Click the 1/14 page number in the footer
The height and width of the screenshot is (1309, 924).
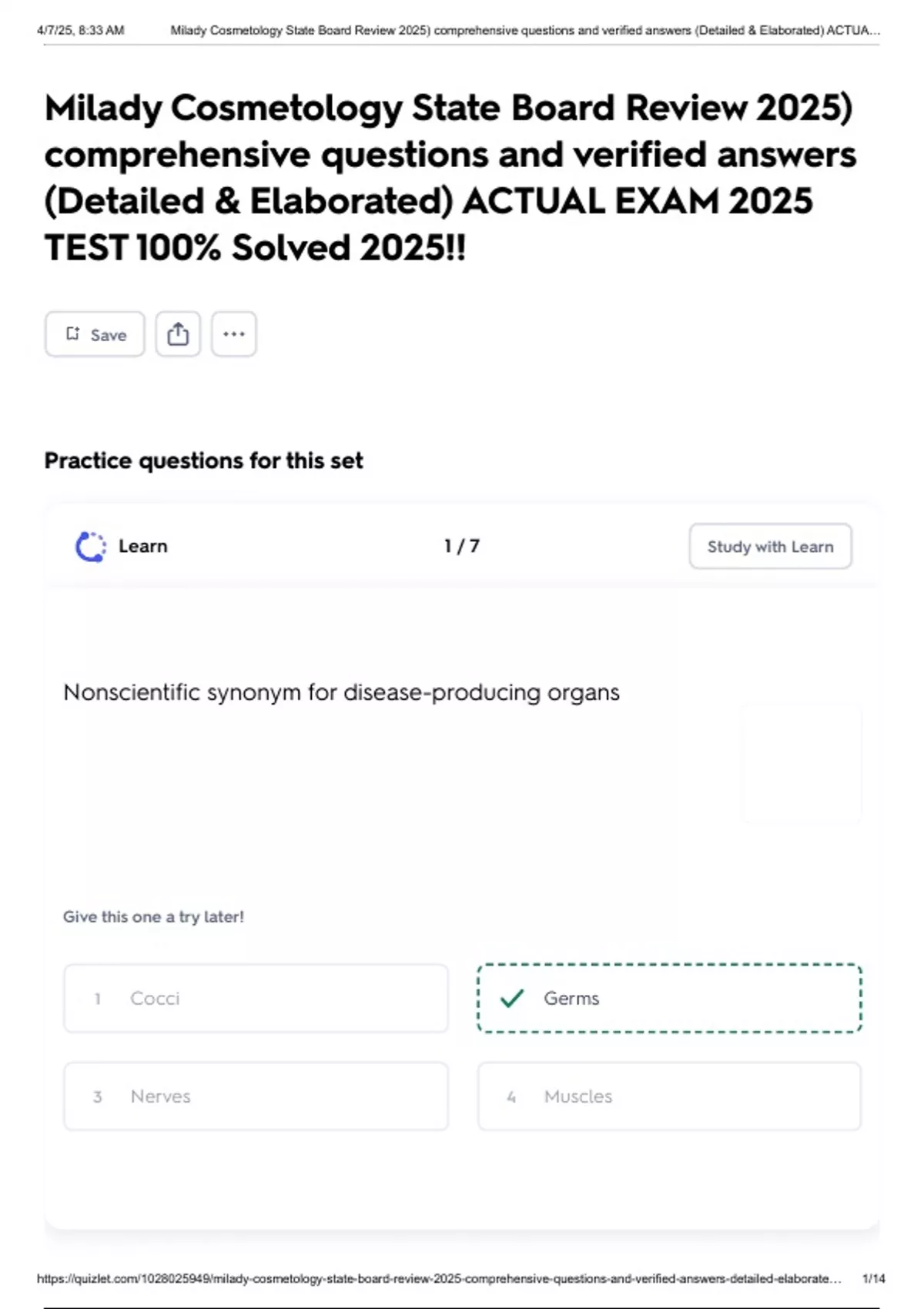tap(874, 1279)
